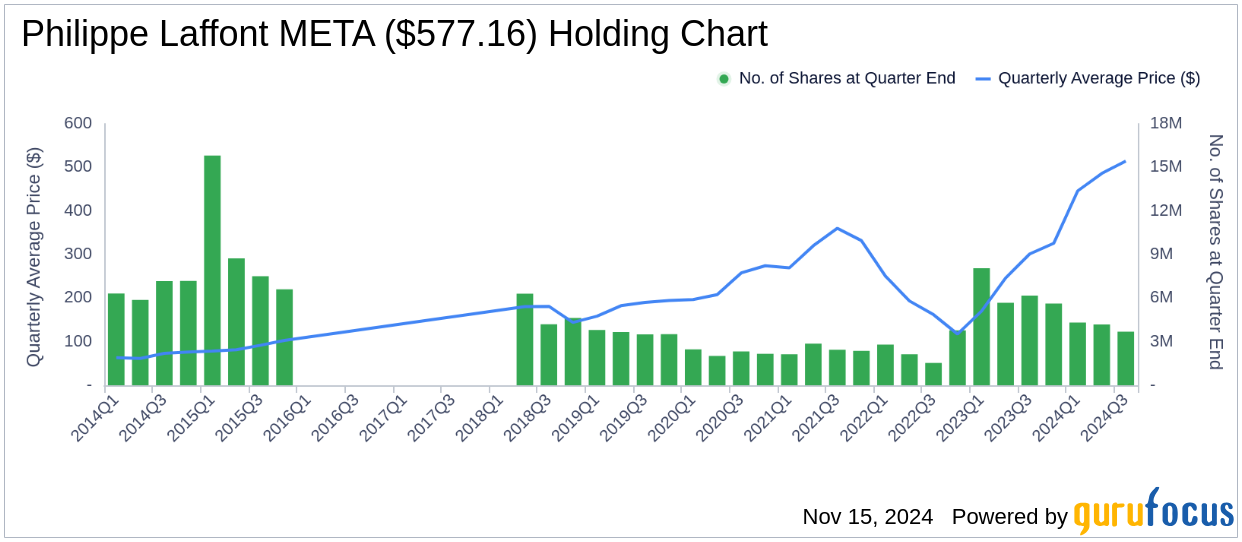The height and width of the screenshot is (542, 1242).
Task: Select the 2020Q3 x-axis label
Action: tap(718, 417)
